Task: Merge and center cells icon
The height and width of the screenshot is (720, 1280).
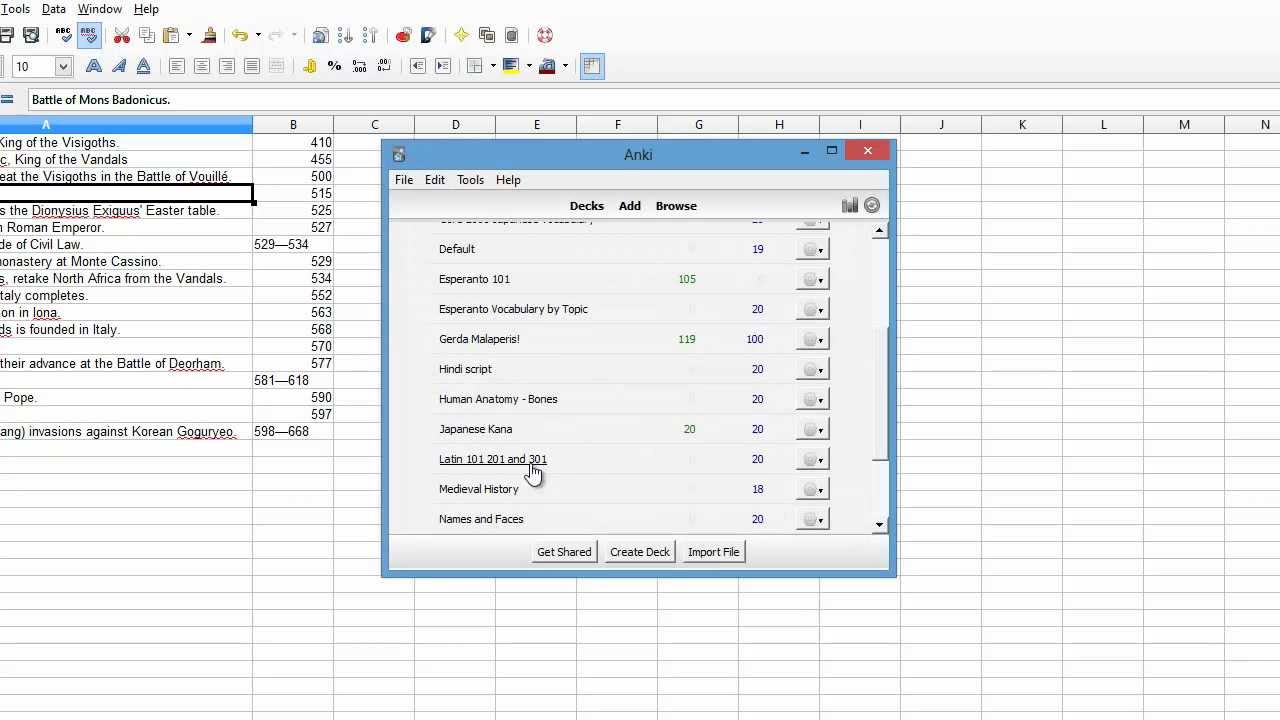Action: click(276, 66)
